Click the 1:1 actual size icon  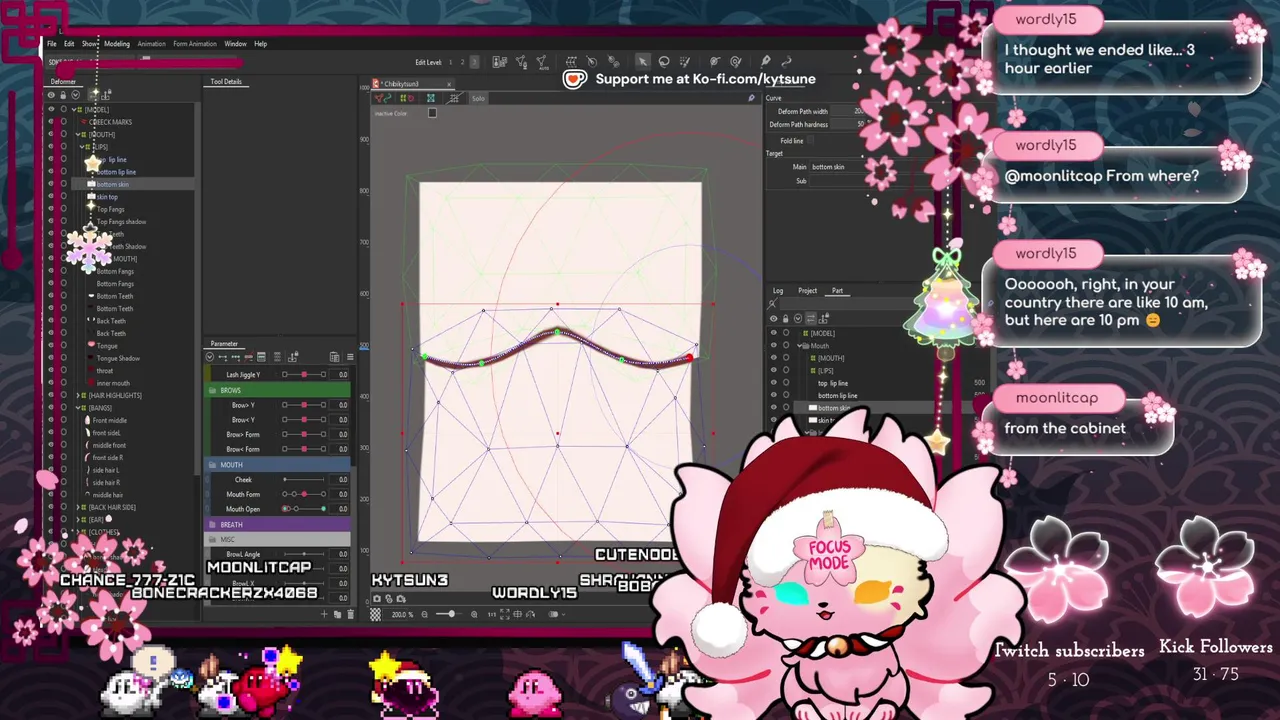point(492,614)
